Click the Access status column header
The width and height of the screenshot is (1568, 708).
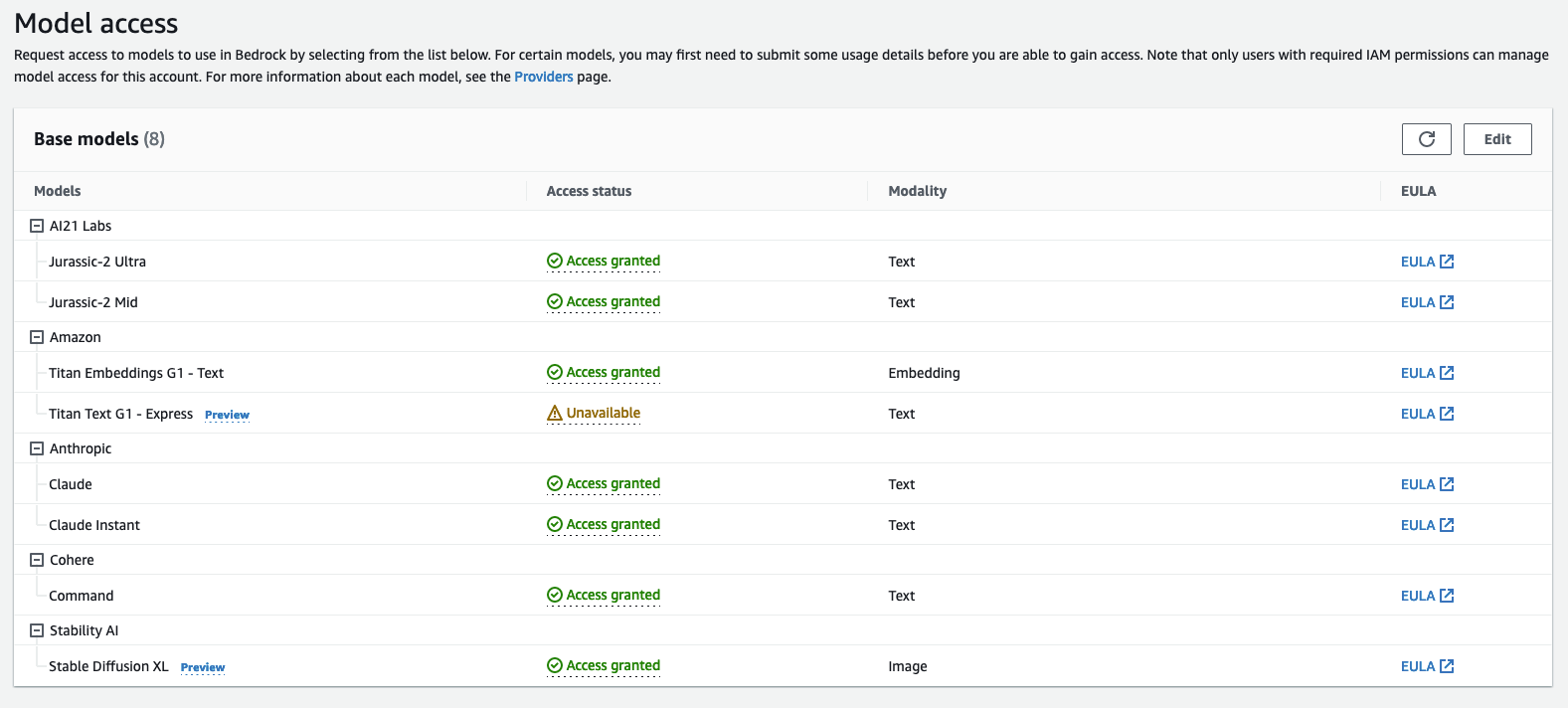(x=589, y=191)
